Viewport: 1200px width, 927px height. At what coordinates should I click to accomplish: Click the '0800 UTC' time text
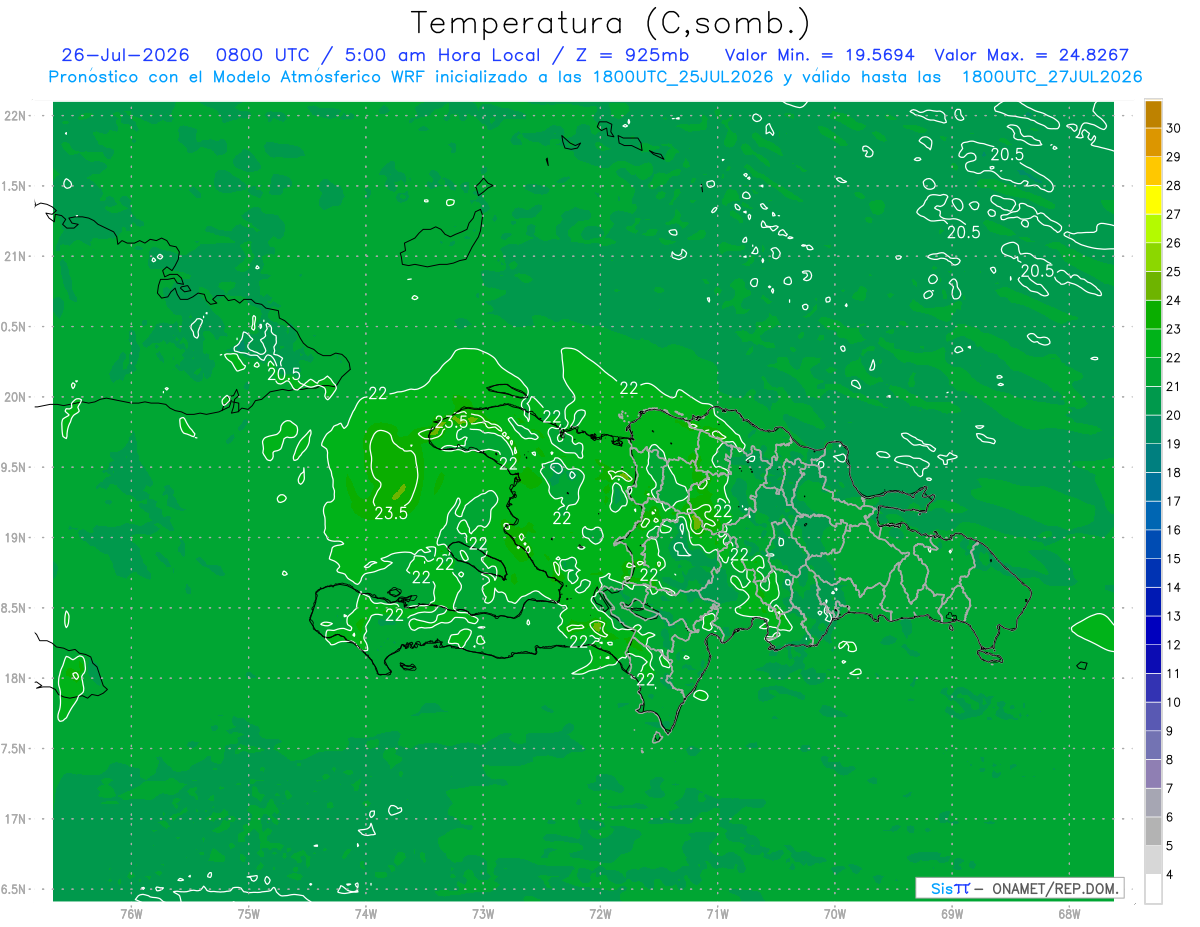click(x=263, y=55)
